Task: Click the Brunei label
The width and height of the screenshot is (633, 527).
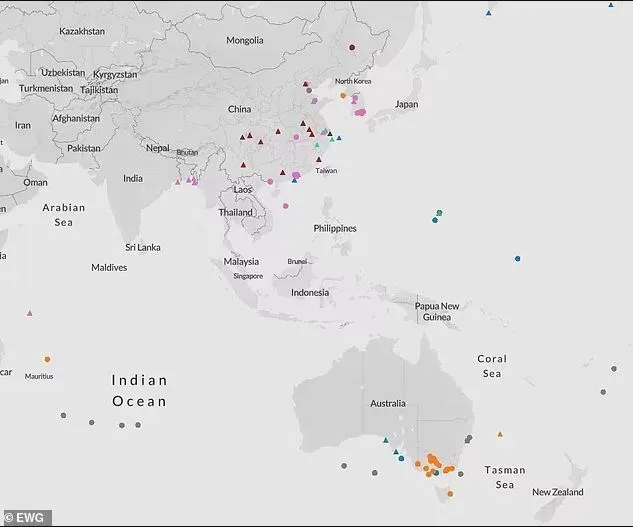Action: tap(297, 261)
